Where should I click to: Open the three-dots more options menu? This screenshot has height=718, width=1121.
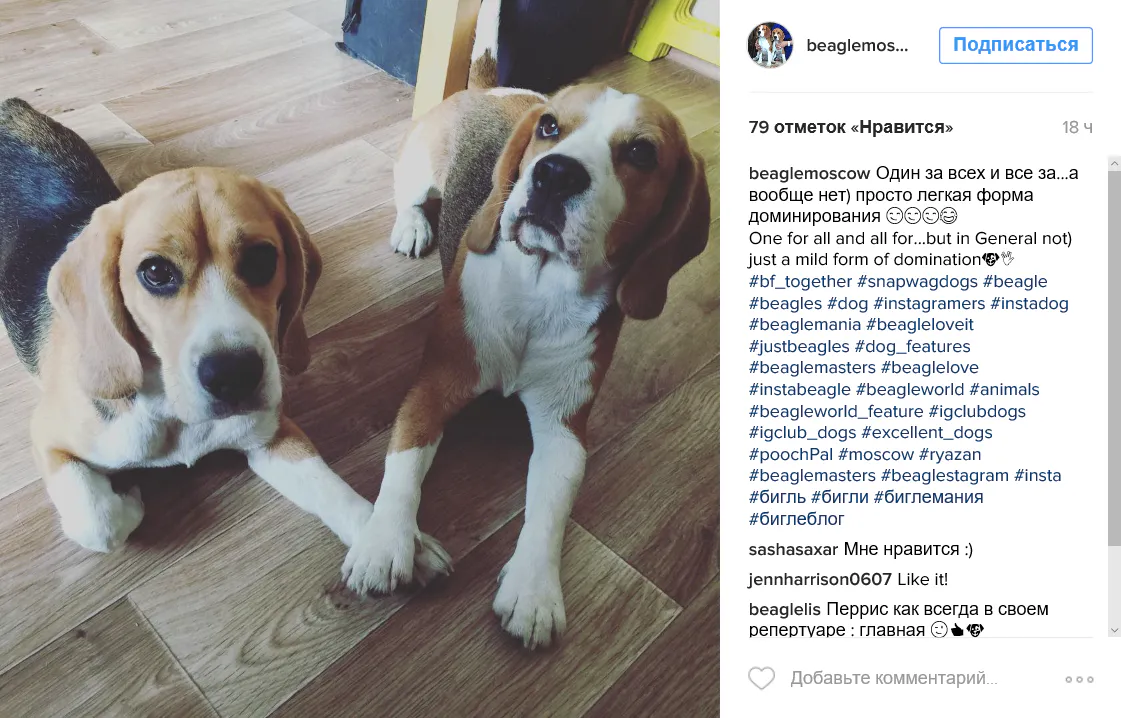point(1079,679)
